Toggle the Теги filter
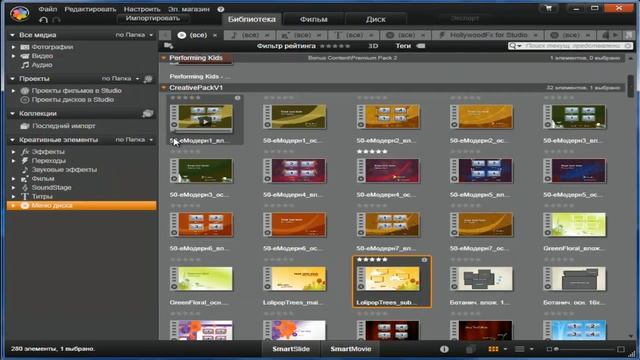The height and width of the screenshot is (360, 640). (403, 46)
